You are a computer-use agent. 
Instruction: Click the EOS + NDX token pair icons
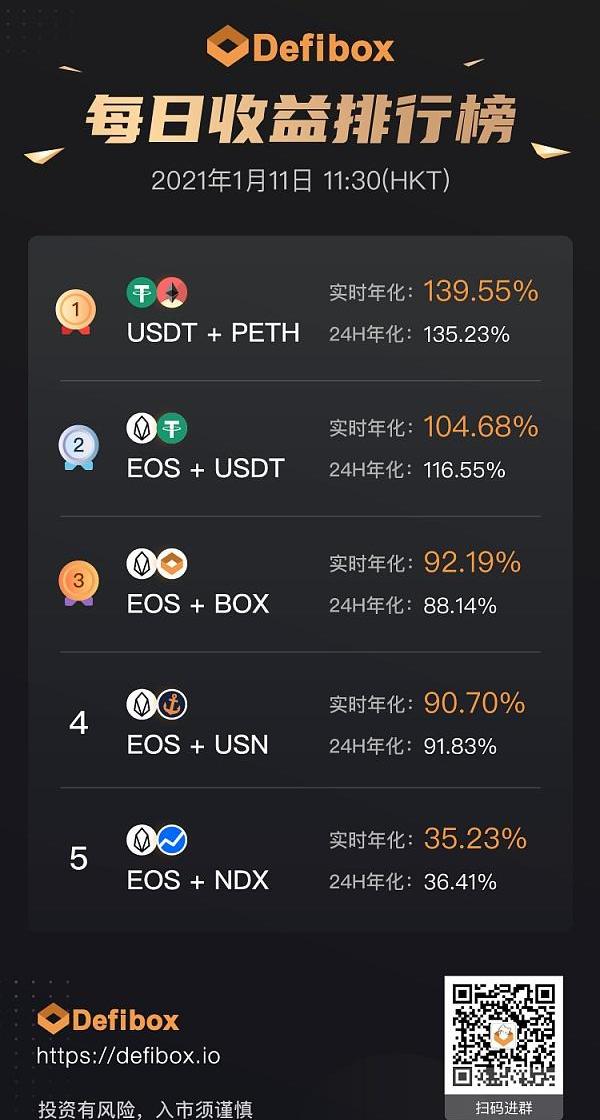pyautogui.click(x=157, y=840)
